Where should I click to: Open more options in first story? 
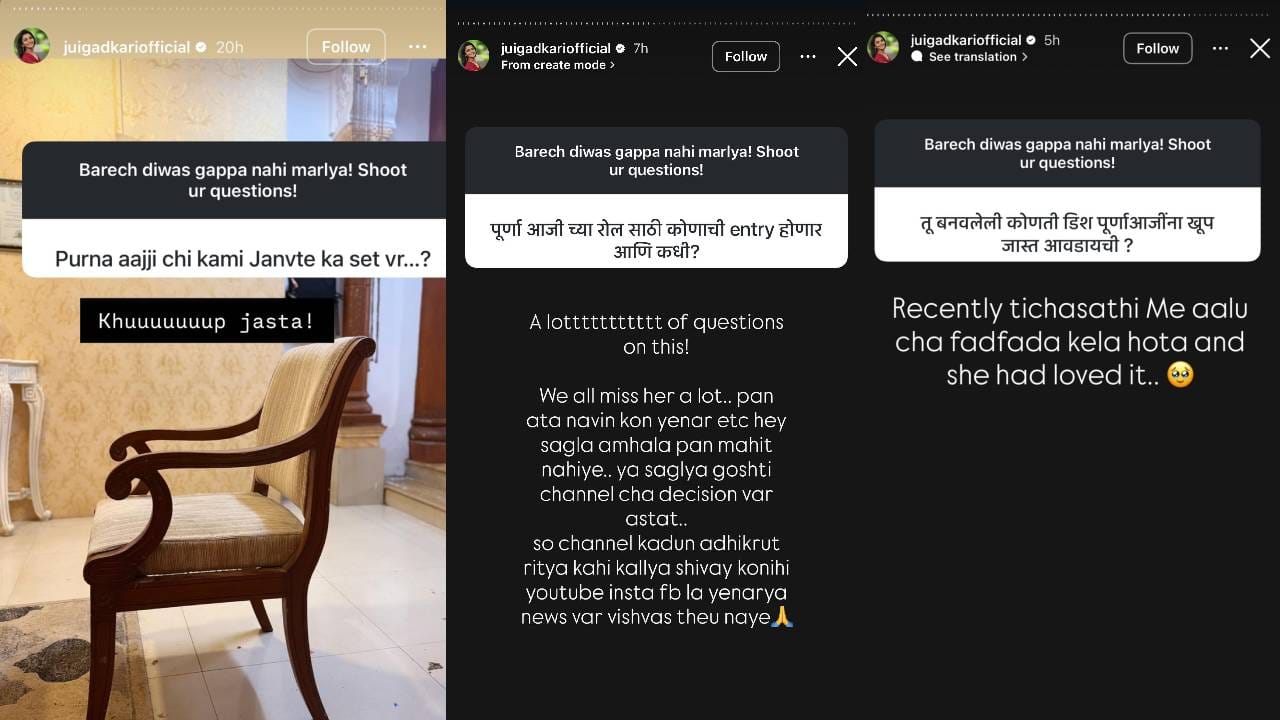[x=417, y=47]
